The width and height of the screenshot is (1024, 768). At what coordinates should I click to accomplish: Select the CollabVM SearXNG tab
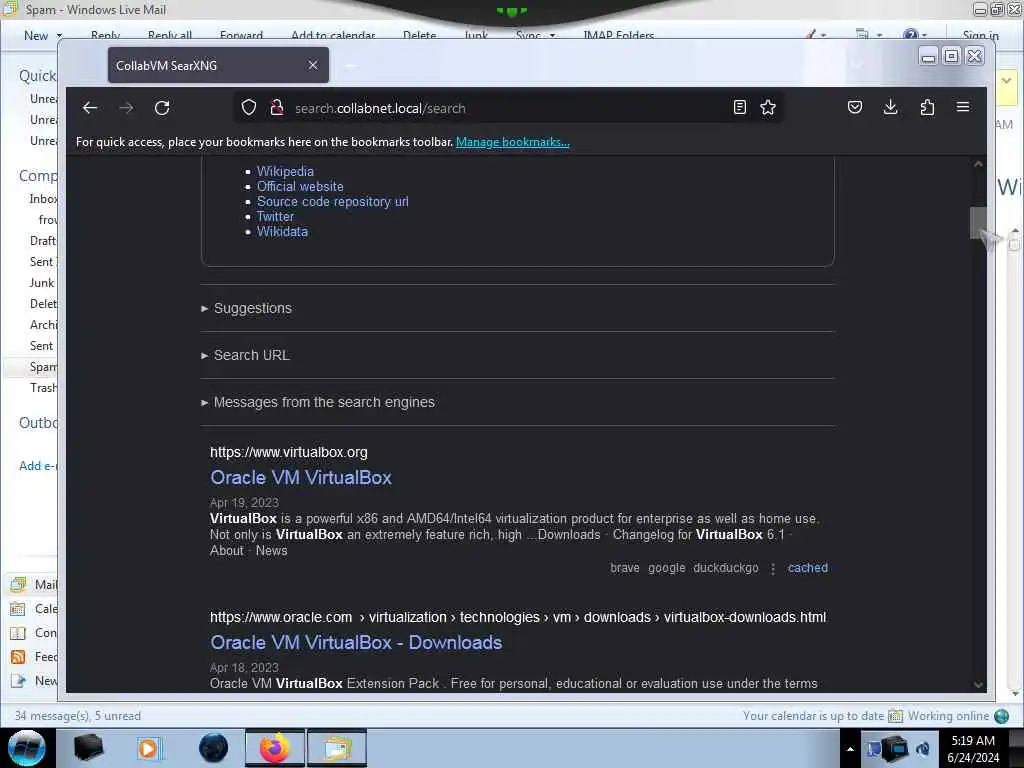point(218,65)
